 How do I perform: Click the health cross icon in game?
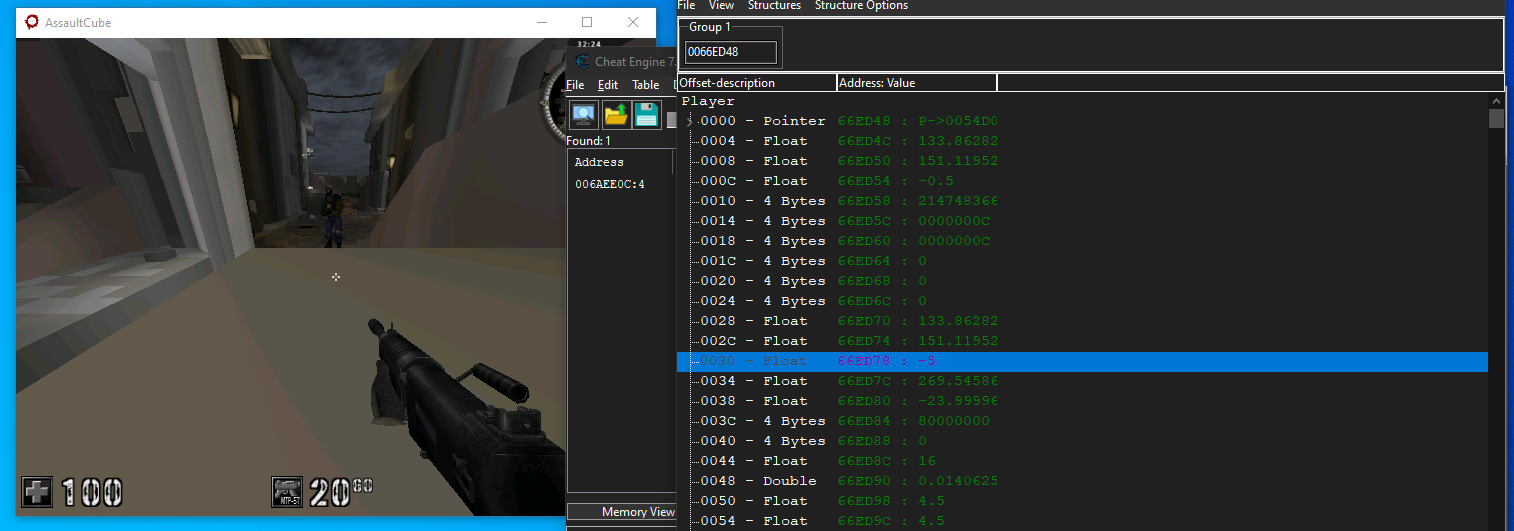tap(37, 492)
